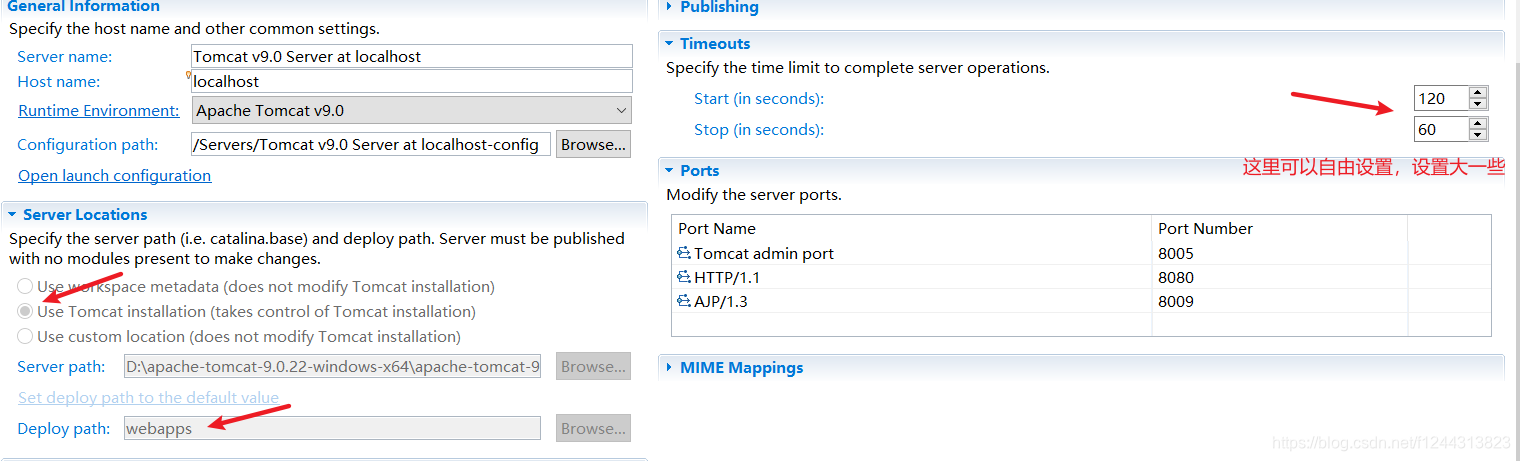
Task: Decrease the Start timeout value
Action: point(1478,104)
